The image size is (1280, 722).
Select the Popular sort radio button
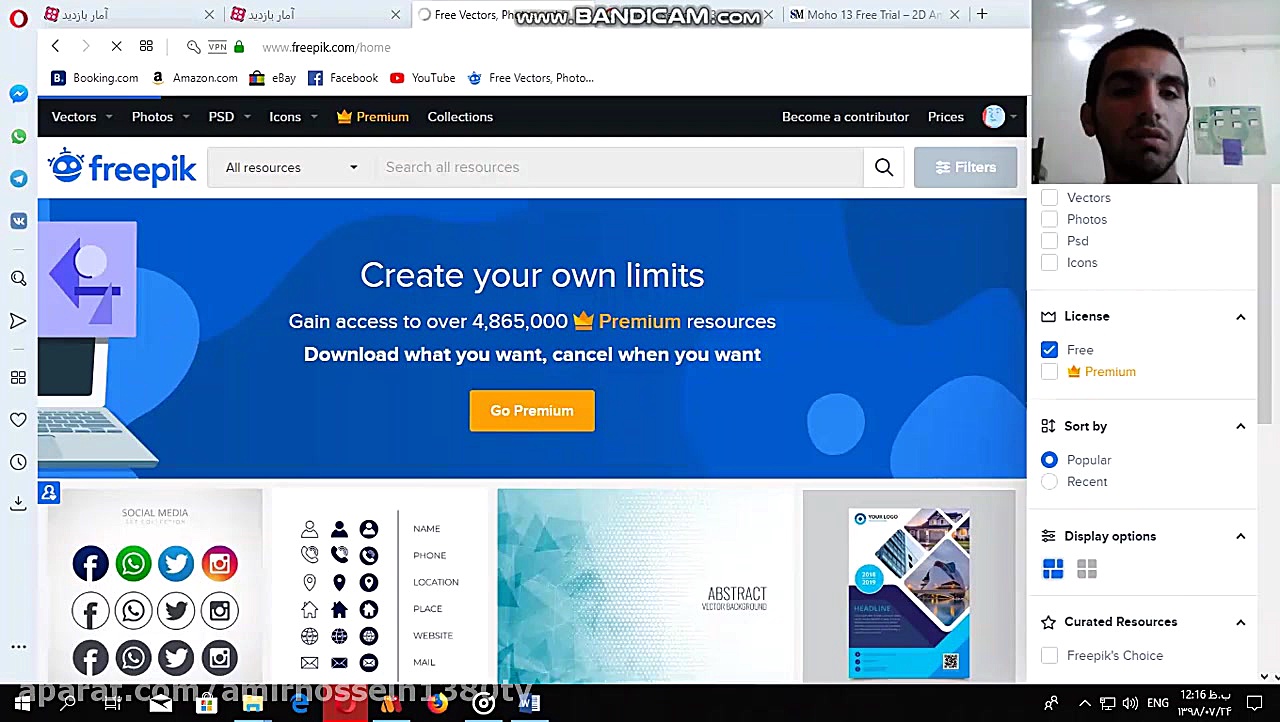coord(1049,460)
